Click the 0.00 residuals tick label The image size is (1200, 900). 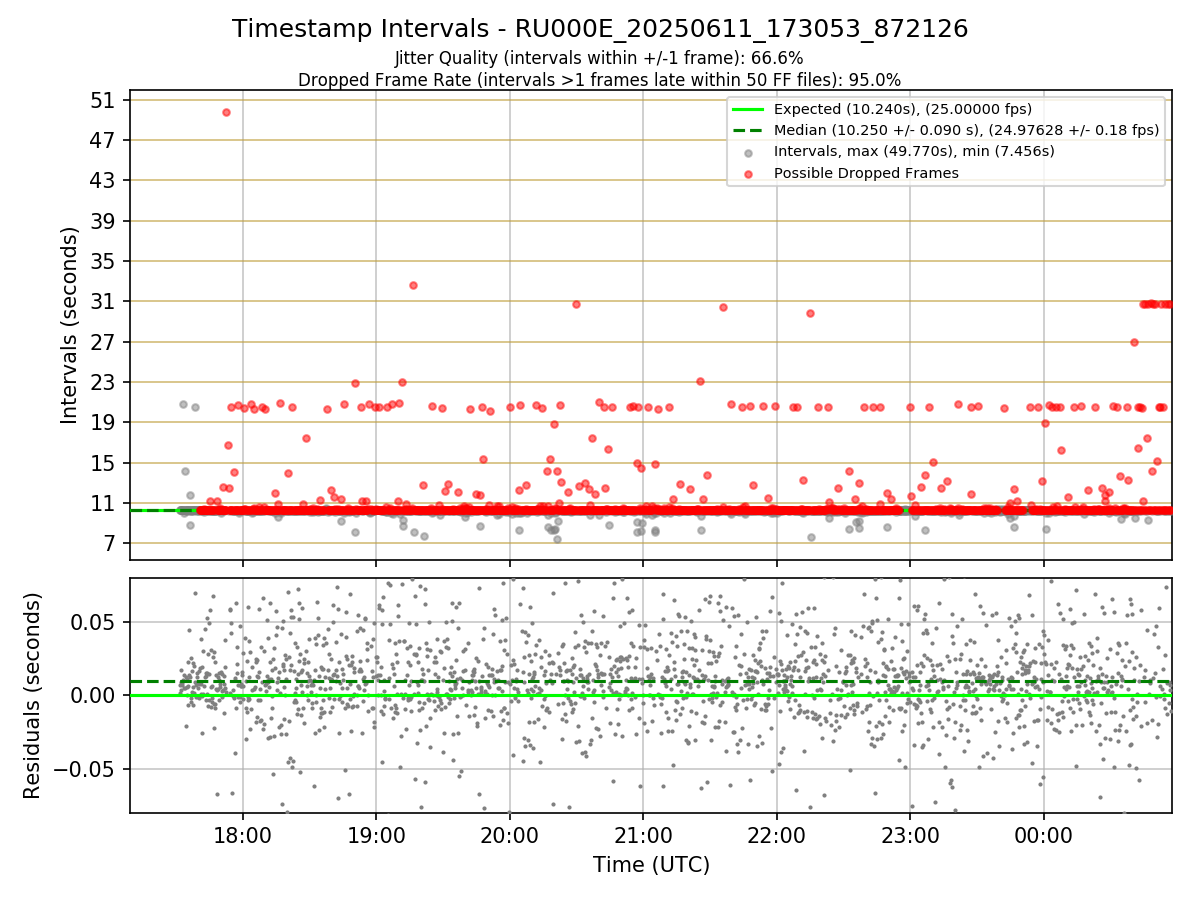tap(94, 695)
